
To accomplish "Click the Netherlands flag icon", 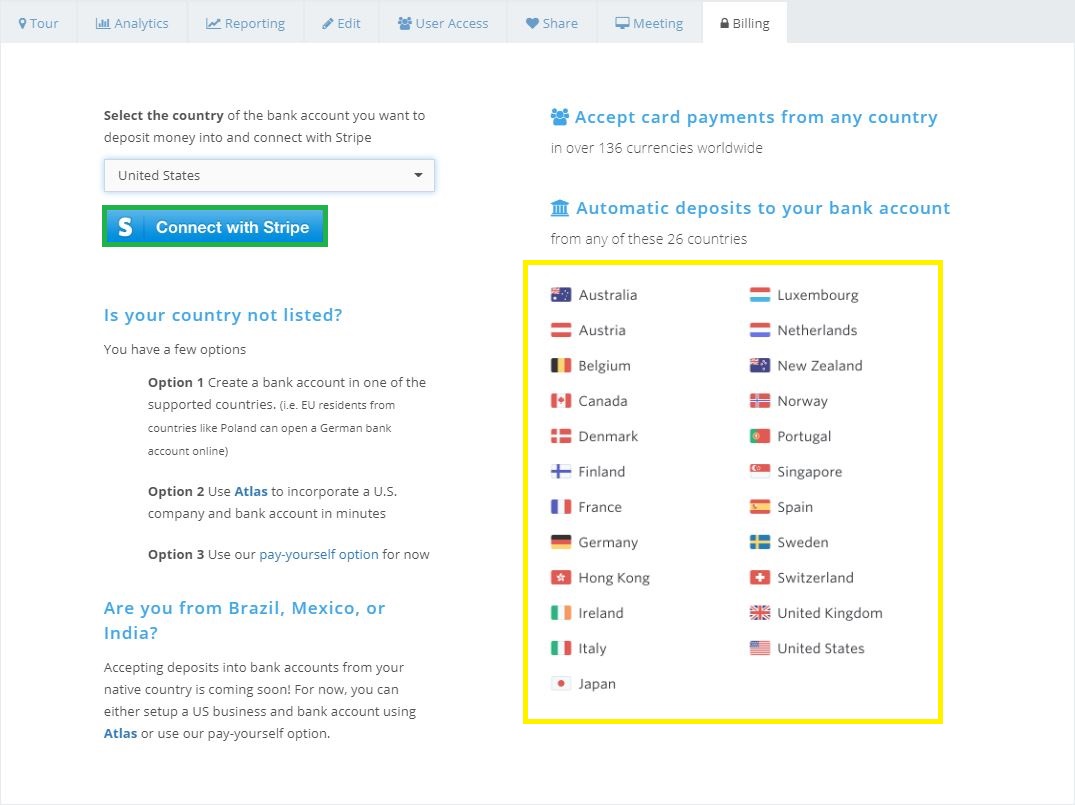I will (x=760, y=331).
